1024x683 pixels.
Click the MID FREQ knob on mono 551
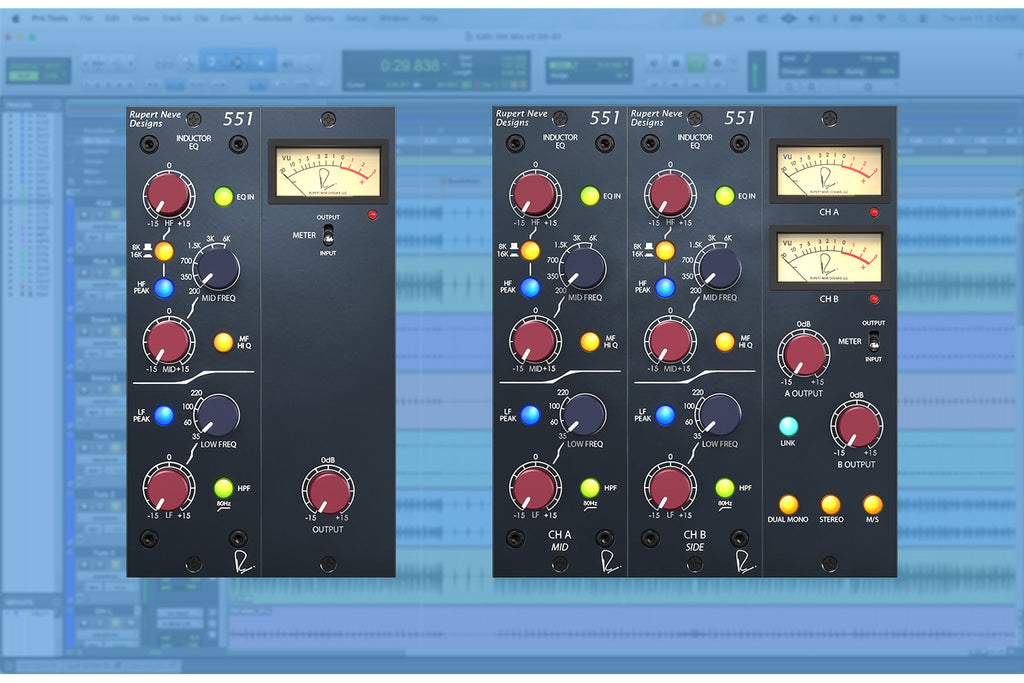(217, 269)
